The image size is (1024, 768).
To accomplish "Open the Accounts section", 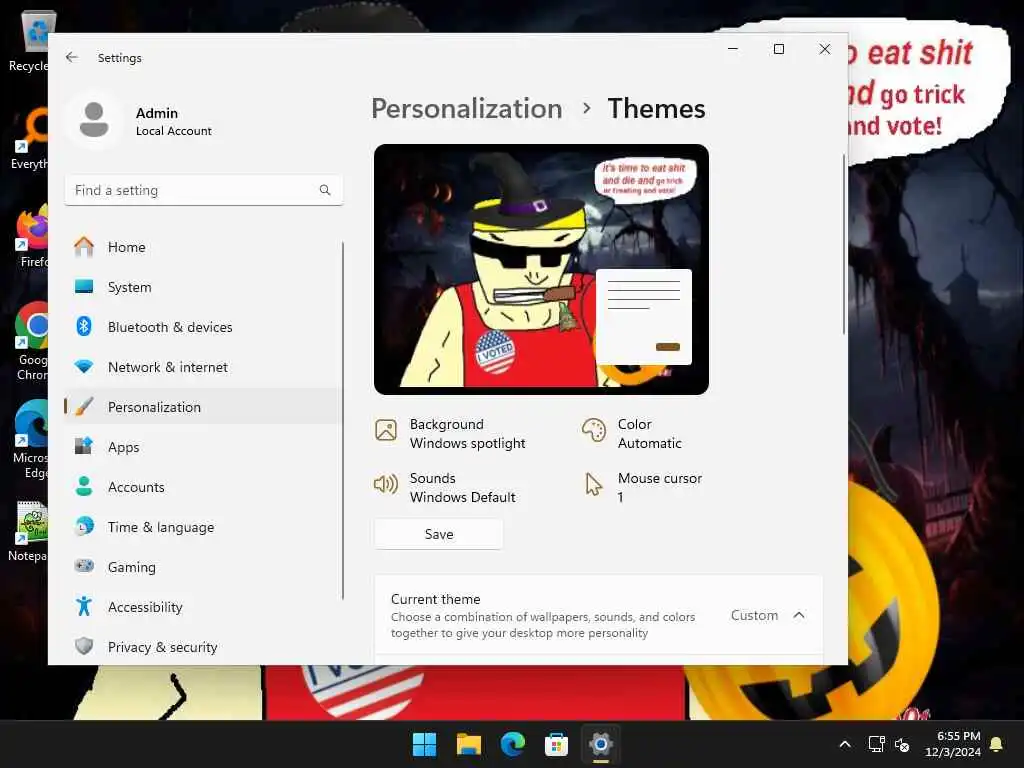I will (204, 487).
